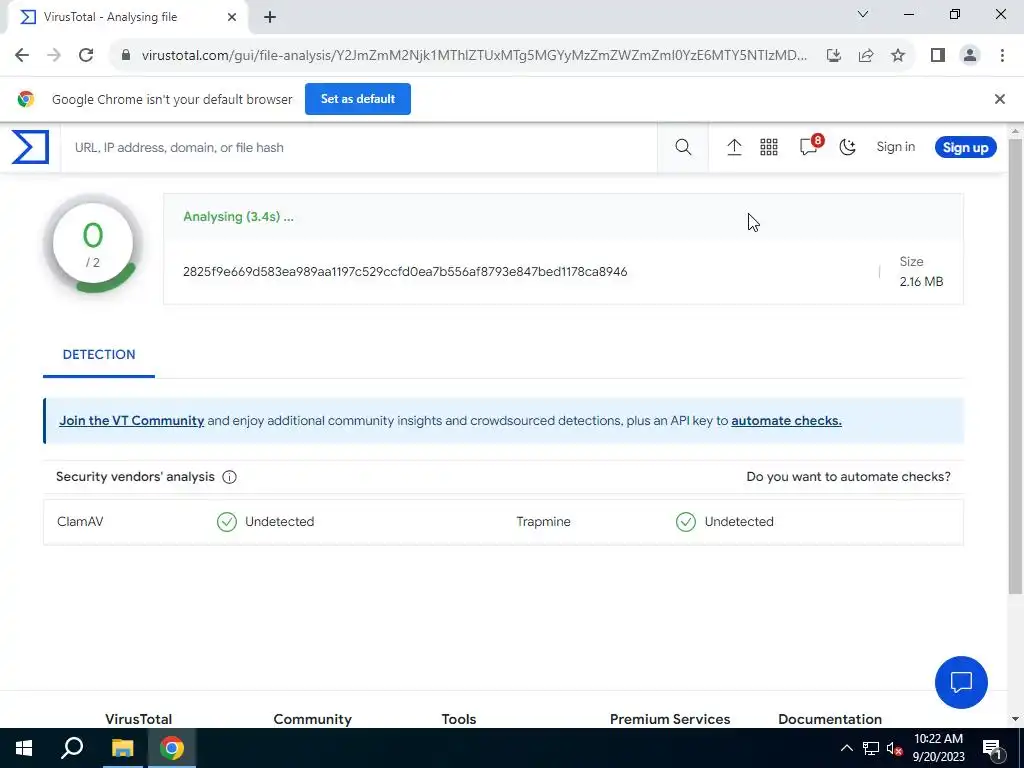
Task: Open the apps grid icon
Action: [769, 147]
